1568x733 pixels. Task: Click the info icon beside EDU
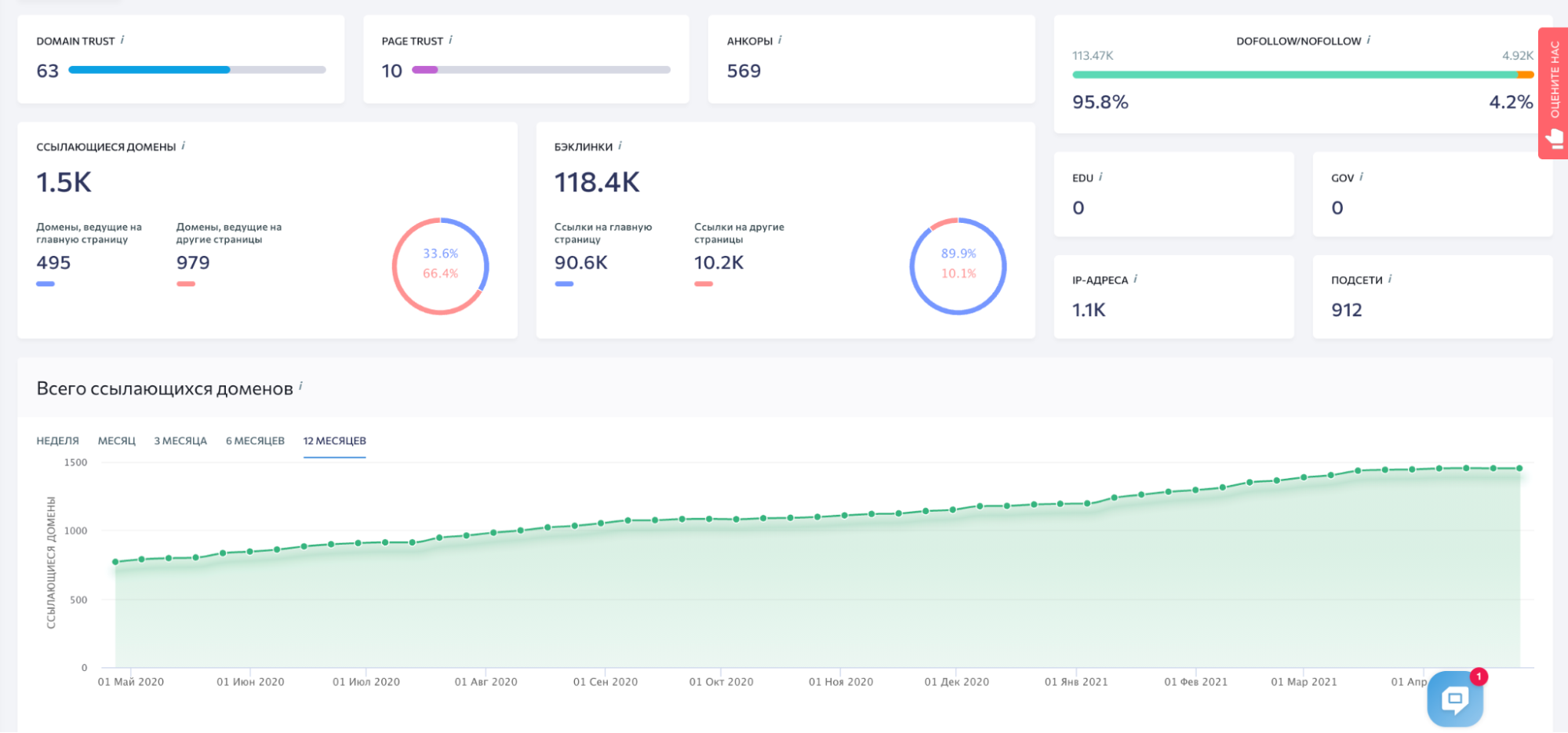pos(1101,177)
